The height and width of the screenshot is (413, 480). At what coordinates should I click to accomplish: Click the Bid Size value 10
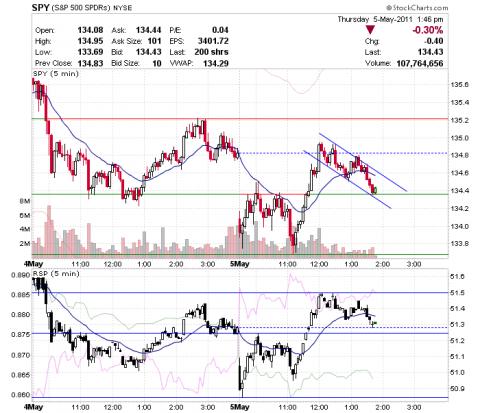point(157,63)
